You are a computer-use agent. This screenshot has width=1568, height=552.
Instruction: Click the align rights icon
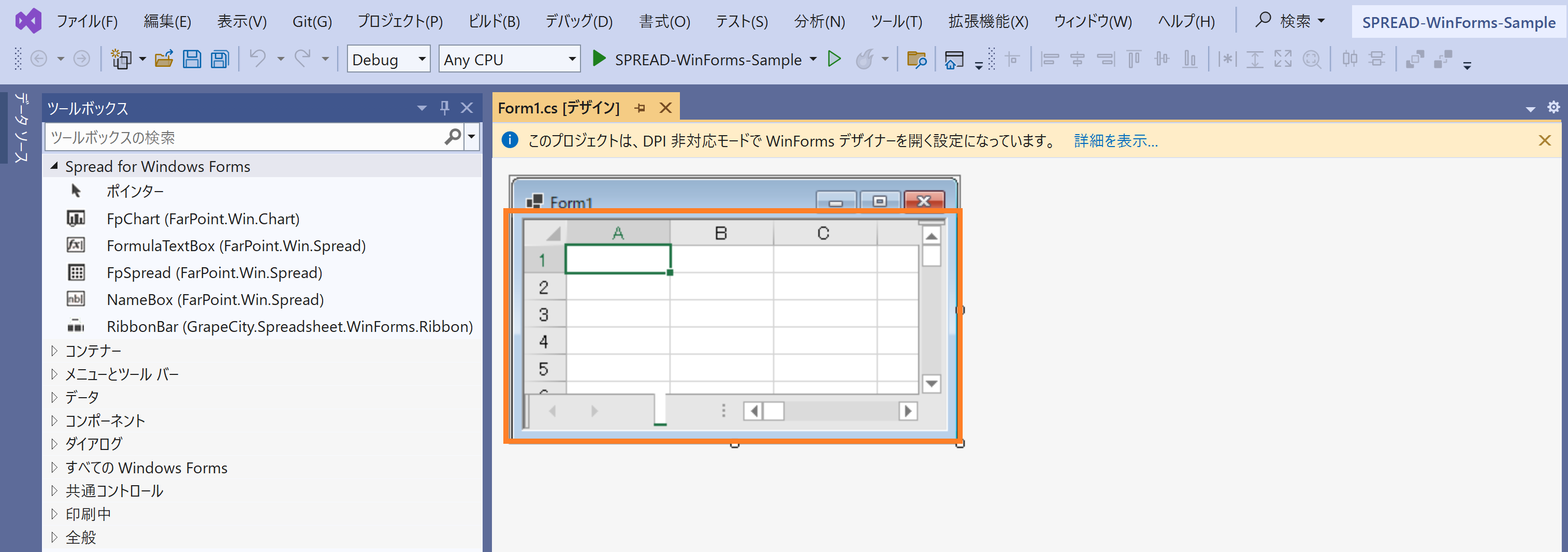pos(1106,59)
